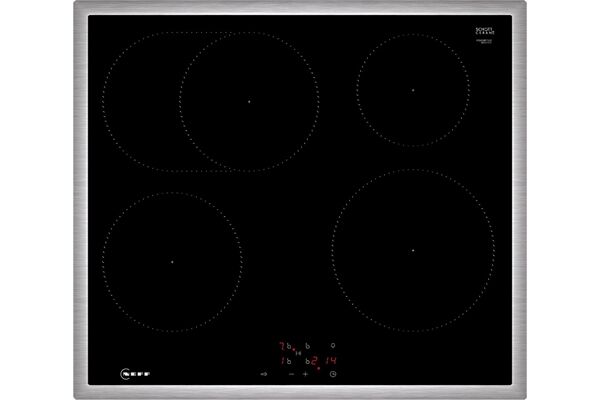Viewport: 600px width, 400px height.
Task: Select the red 2 display in bottom row
Action: click(313, 361)
